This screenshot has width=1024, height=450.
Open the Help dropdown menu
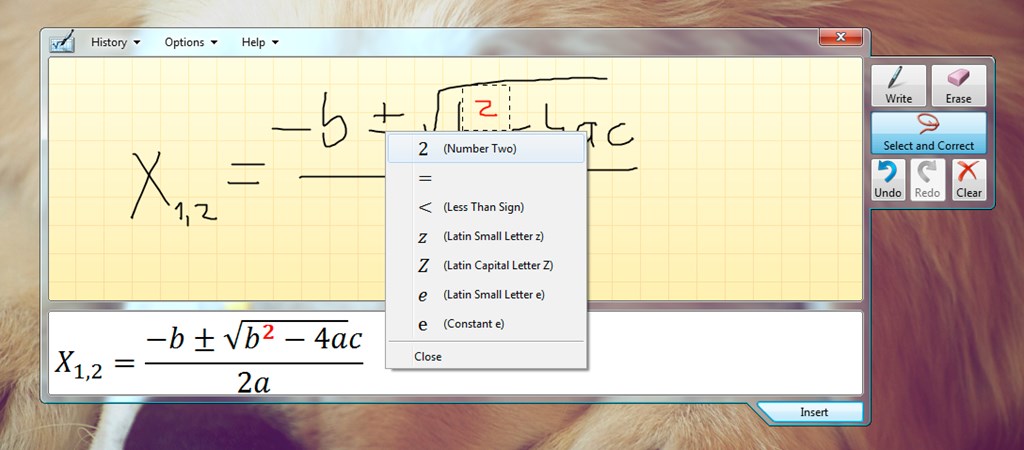coord(260,42)
